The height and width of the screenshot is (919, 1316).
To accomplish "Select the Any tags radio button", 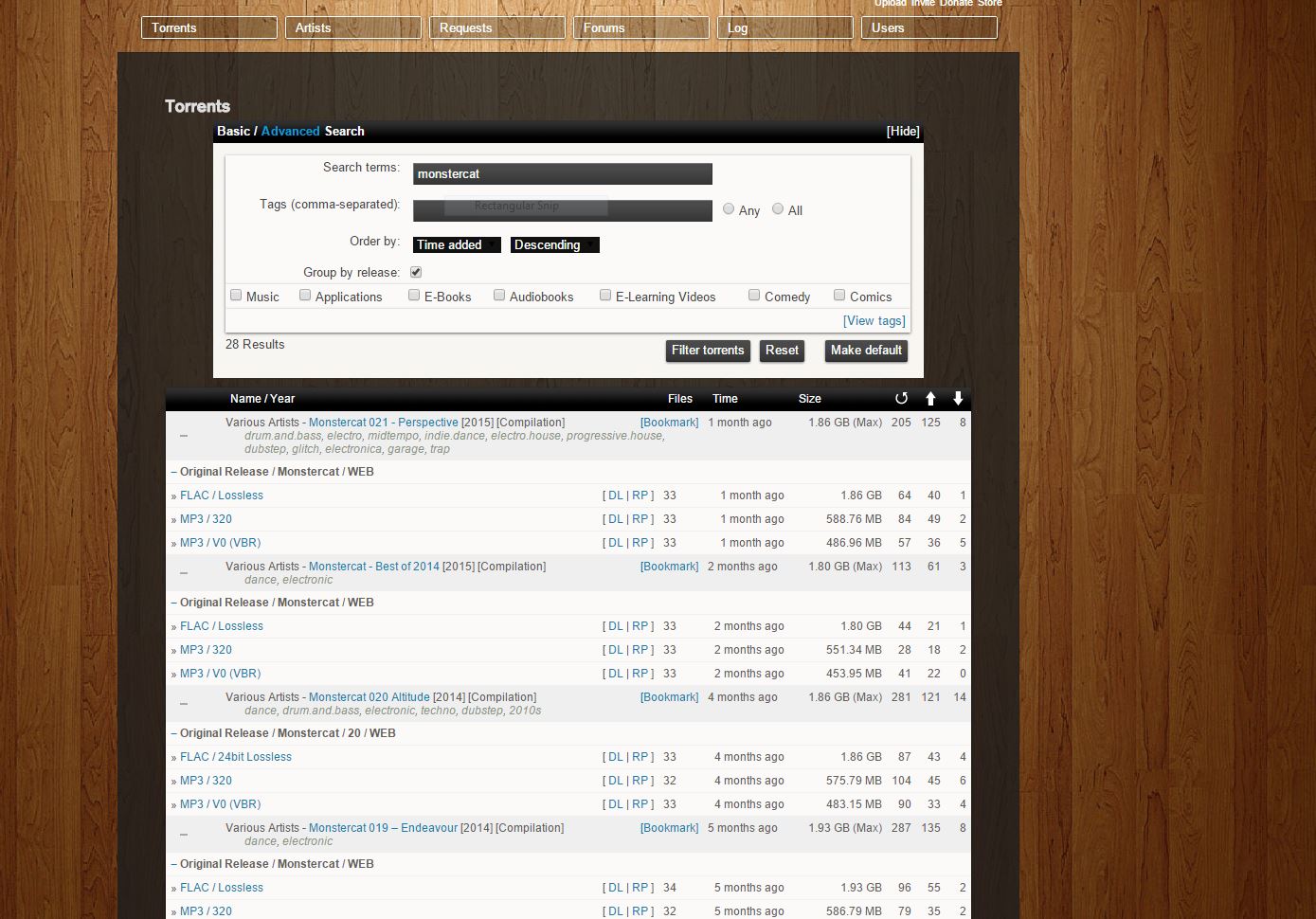I will click(x=729, y=208).
